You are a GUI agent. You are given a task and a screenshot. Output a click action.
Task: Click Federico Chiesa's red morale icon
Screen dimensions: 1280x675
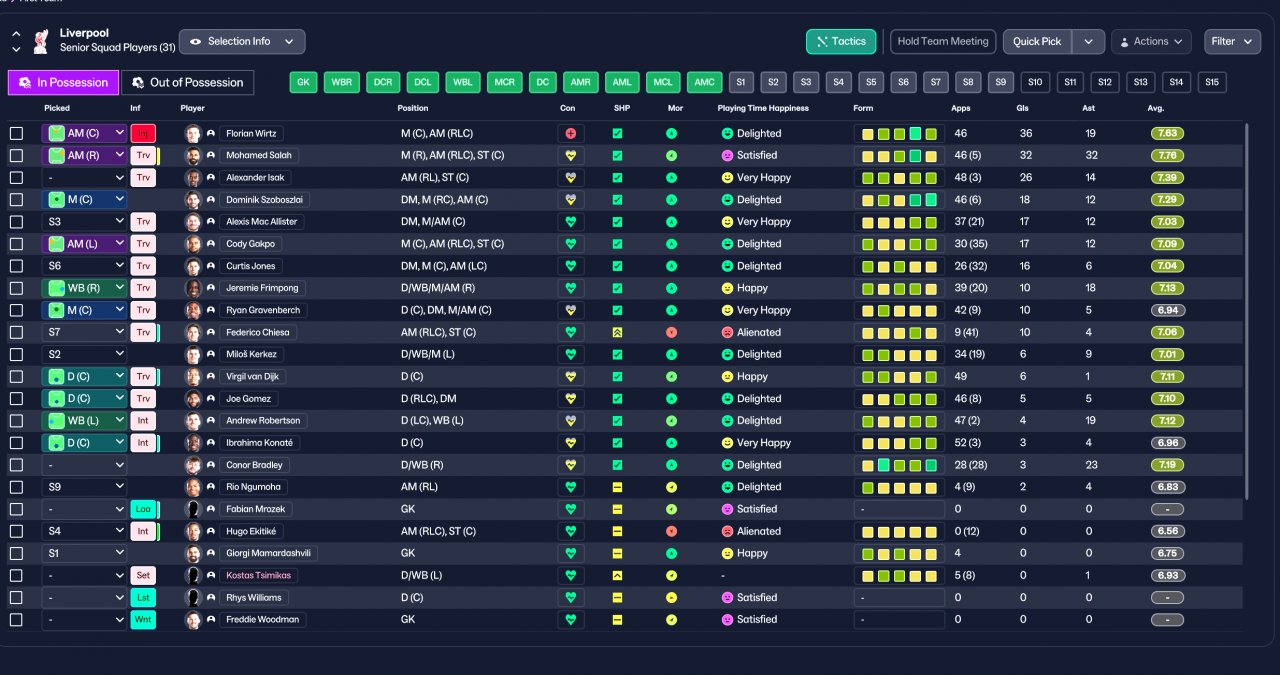click(x=671, y=332)
